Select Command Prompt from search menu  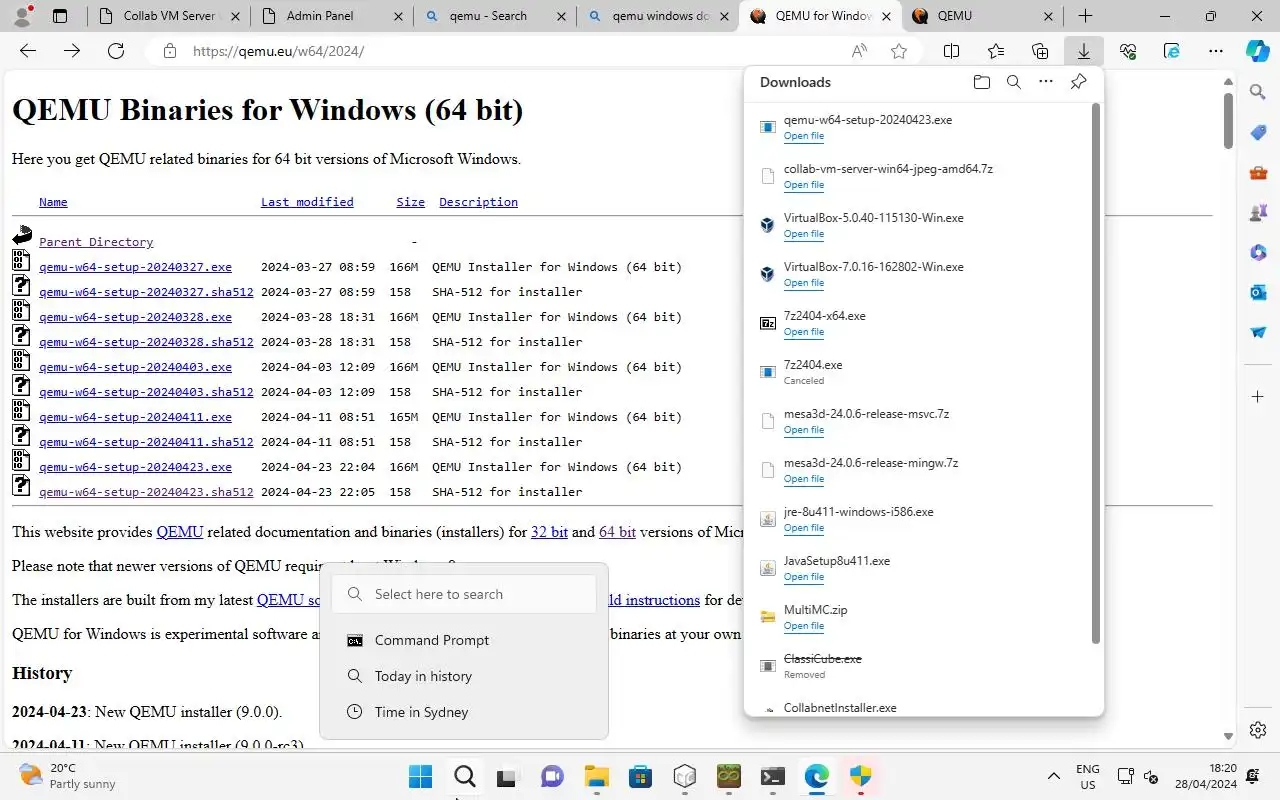coord(463,640)
